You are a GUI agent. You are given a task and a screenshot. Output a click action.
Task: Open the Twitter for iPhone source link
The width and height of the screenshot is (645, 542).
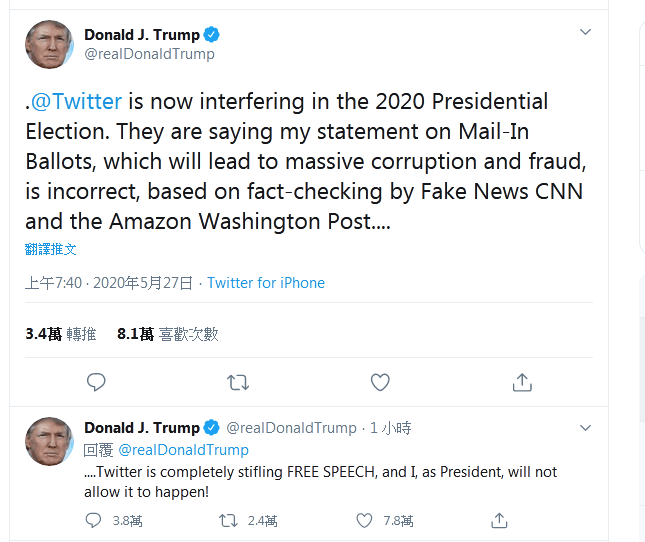[x=266, y=283]
